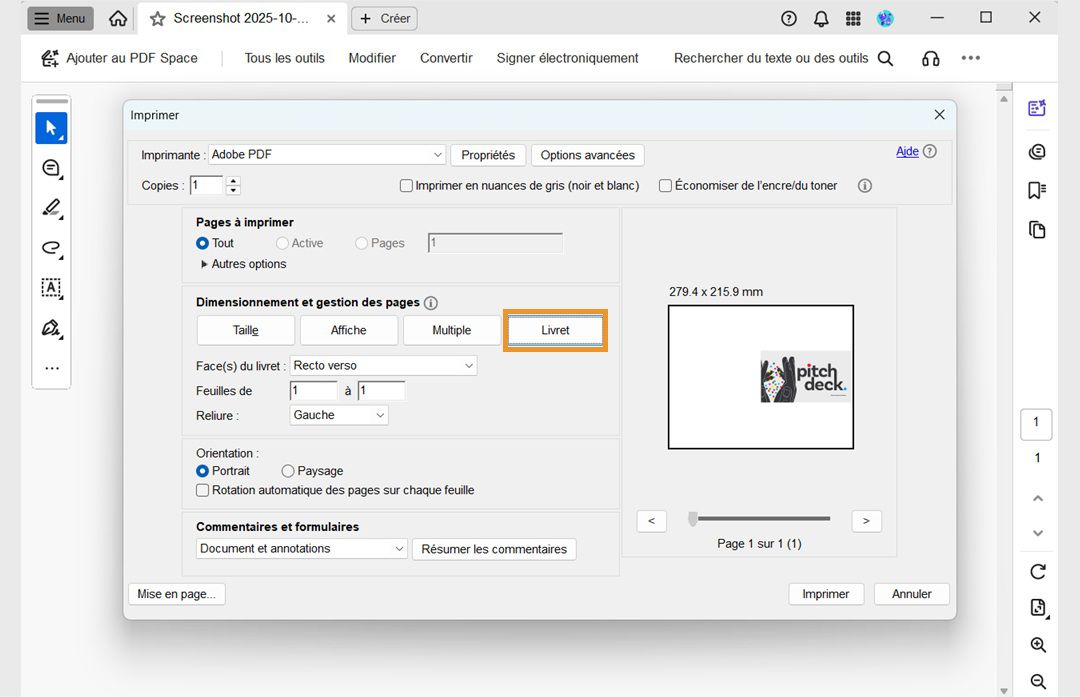This screenshot has width=1080, height=697.
Task: Select the Pages radio button
Action: [360, 242]
